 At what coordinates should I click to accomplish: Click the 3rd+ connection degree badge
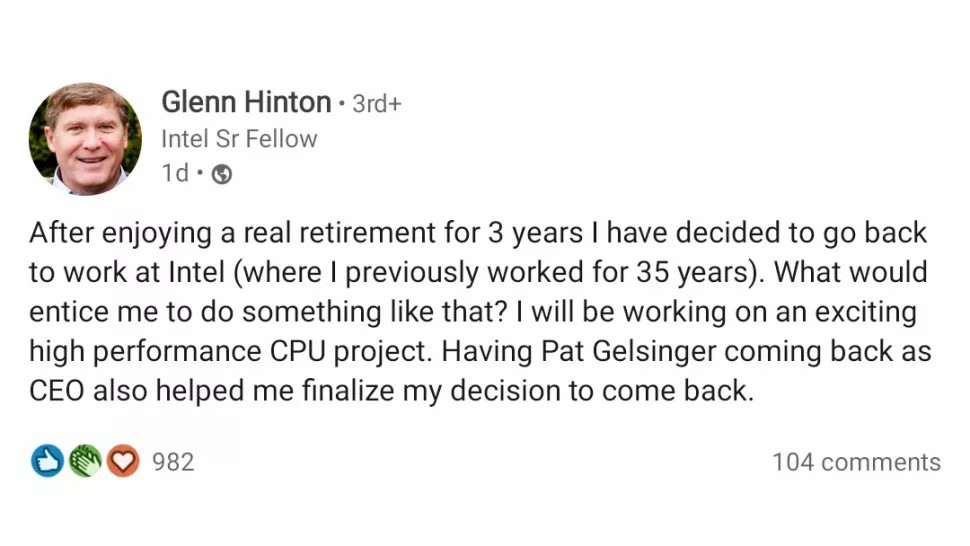[377, 104]
